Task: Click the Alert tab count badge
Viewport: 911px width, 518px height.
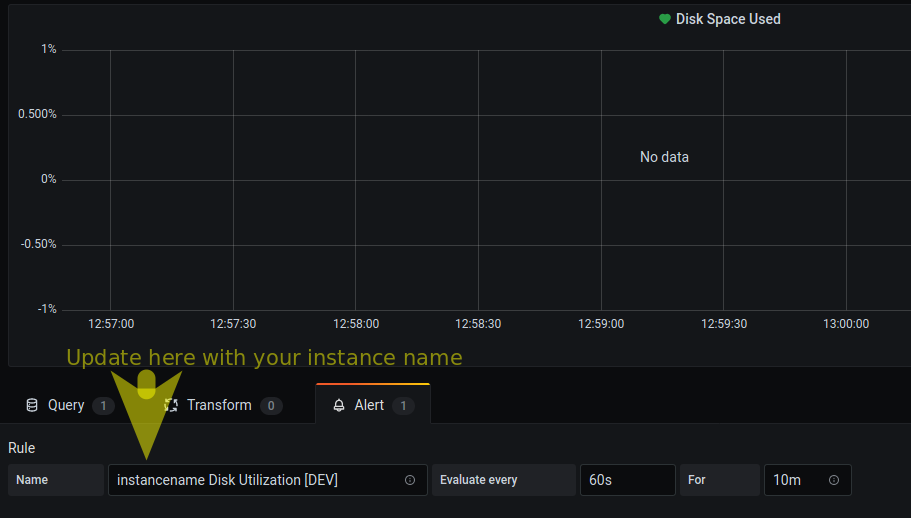Action: (403, 405)
